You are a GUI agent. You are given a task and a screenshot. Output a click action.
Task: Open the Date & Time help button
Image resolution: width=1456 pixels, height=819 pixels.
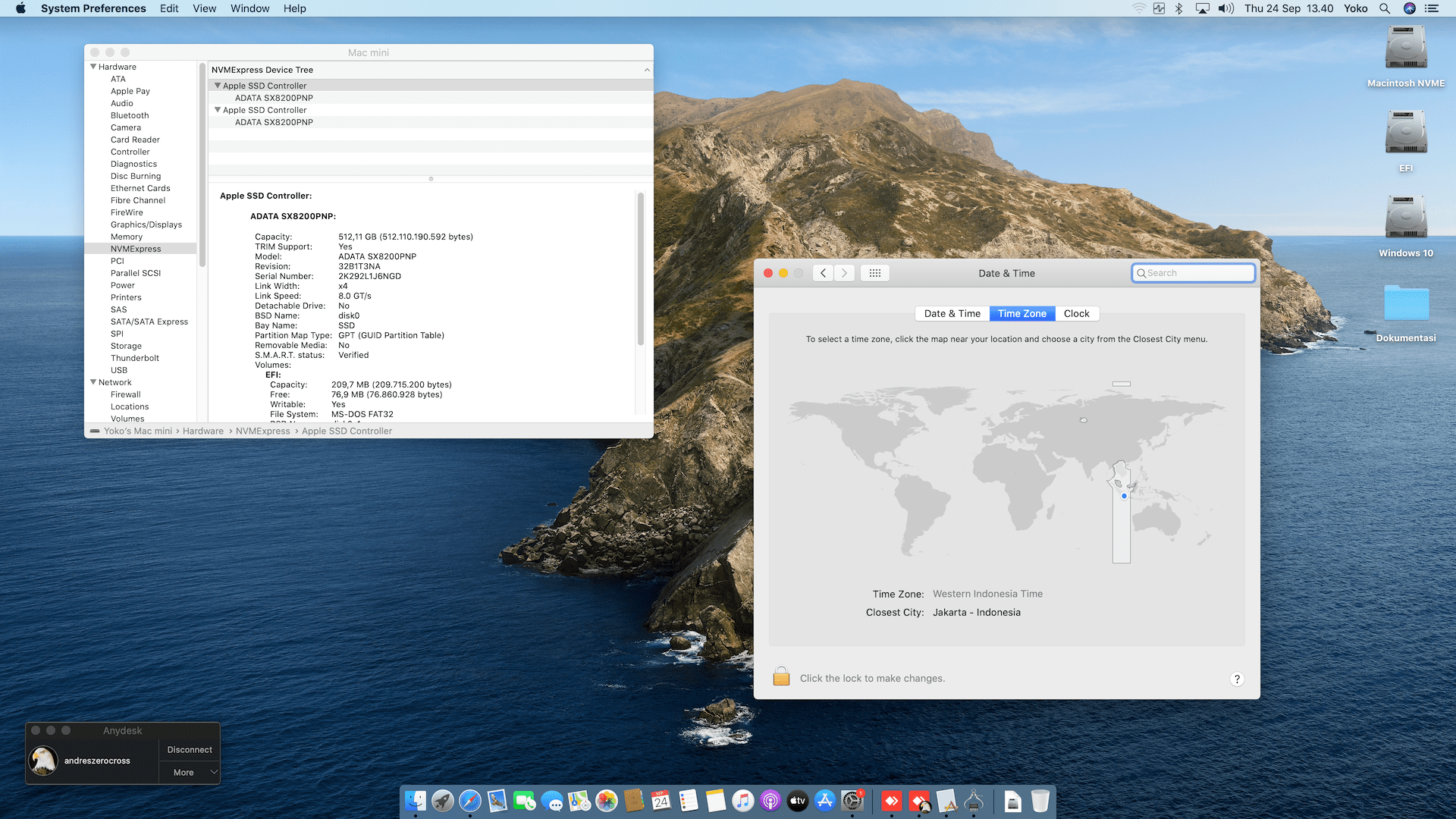pos(1237,679)
